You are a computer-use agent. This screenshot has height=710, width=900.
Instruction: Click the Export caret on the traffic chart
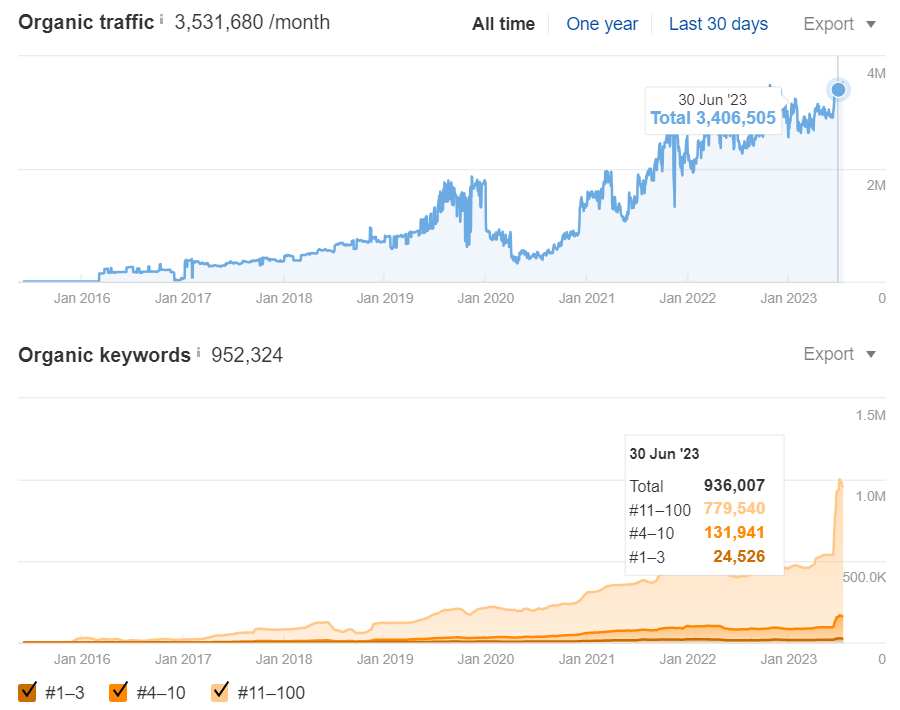pos(871,24)
